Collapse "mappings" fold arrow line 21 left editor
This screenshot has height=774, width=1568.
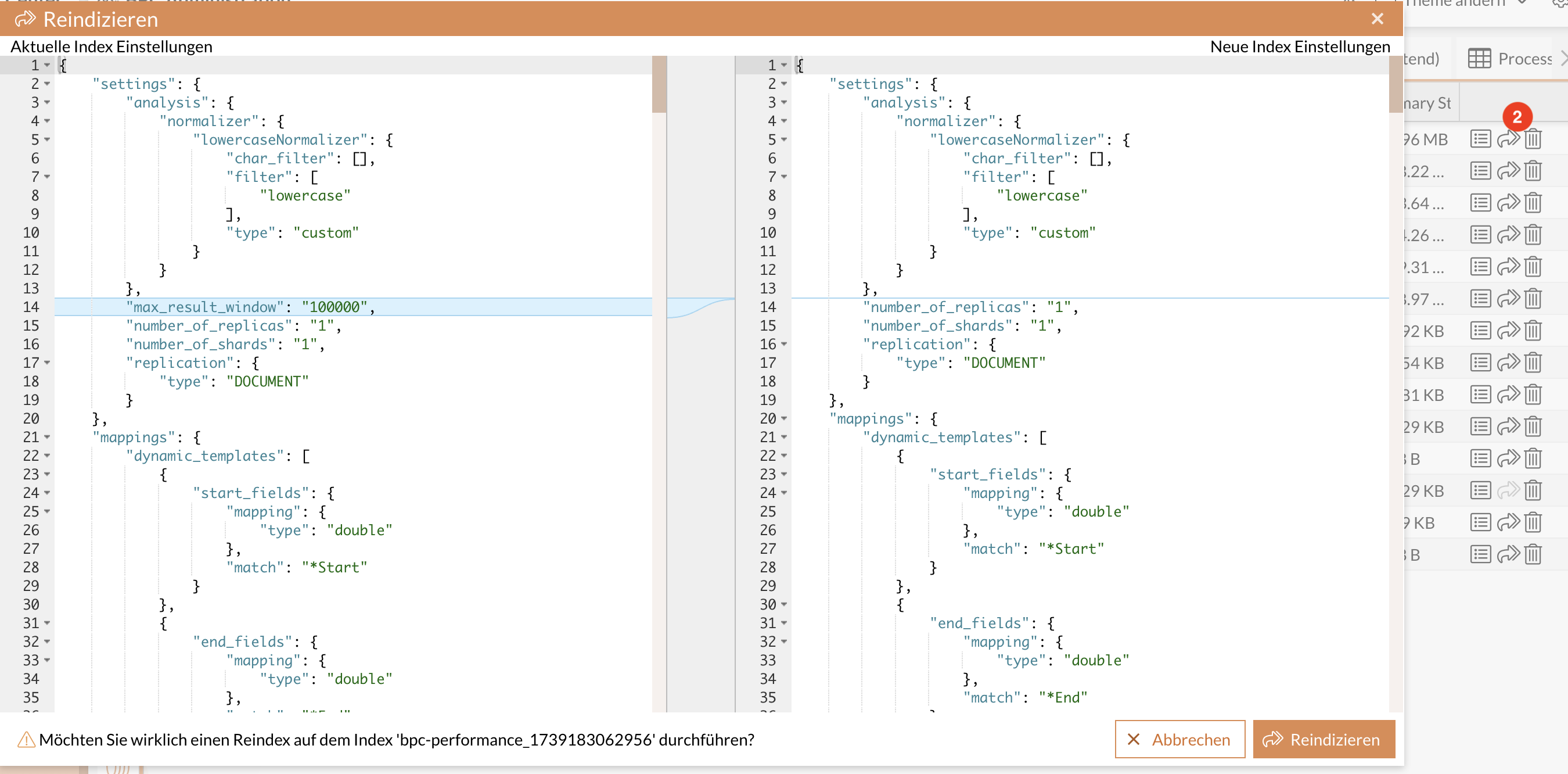47,437
